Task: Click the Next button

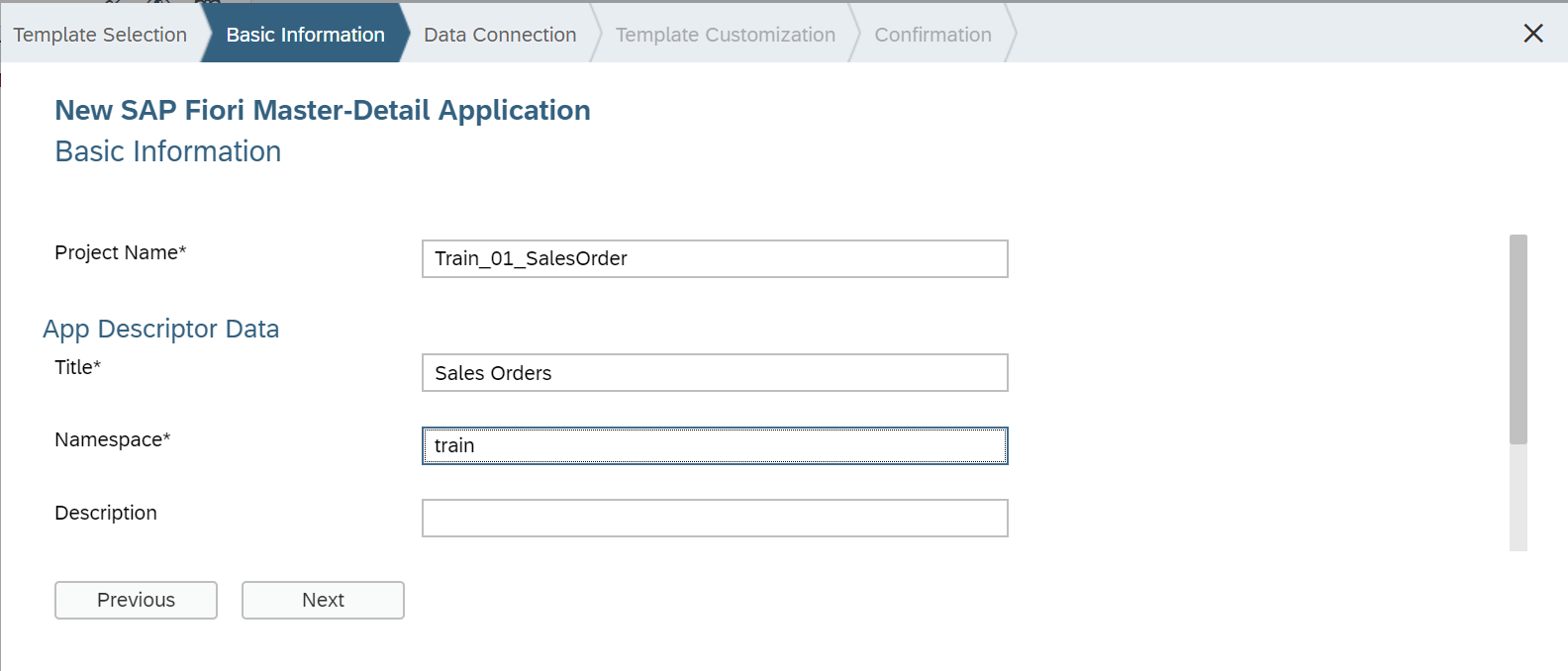Action: tap(323, 600)
